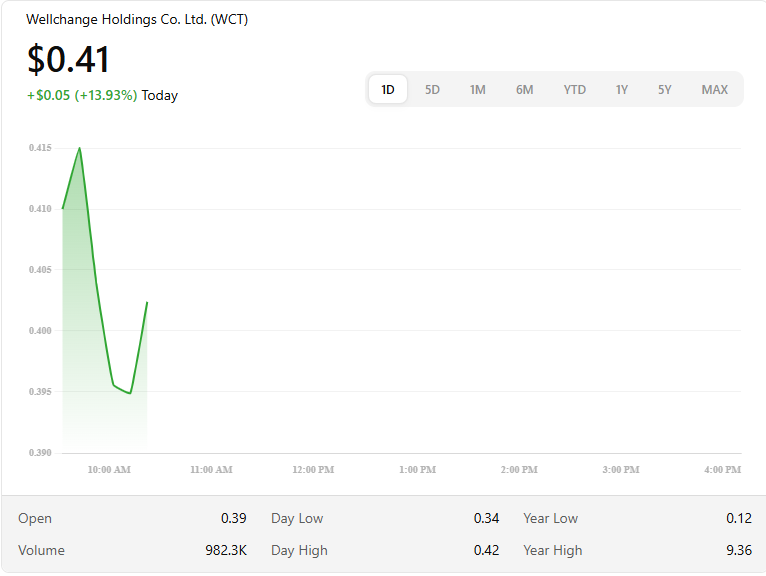The height and width of the screenshot is (576, 766).
Task: Click the $0.41 current price
Action: 68,60
